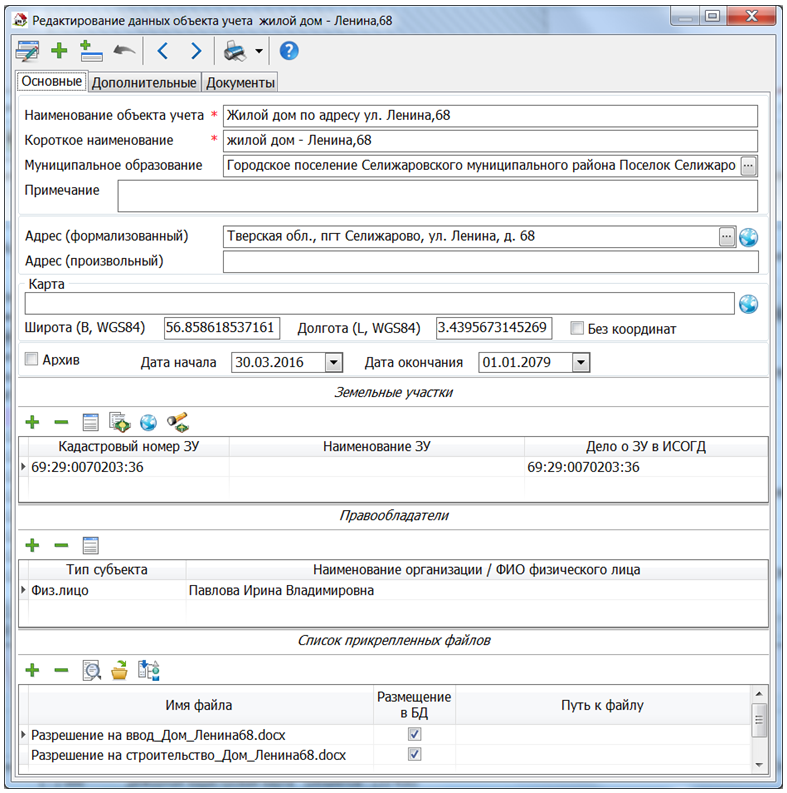
Task: Open the Дата окончания date dropdown
Action: 581,362
